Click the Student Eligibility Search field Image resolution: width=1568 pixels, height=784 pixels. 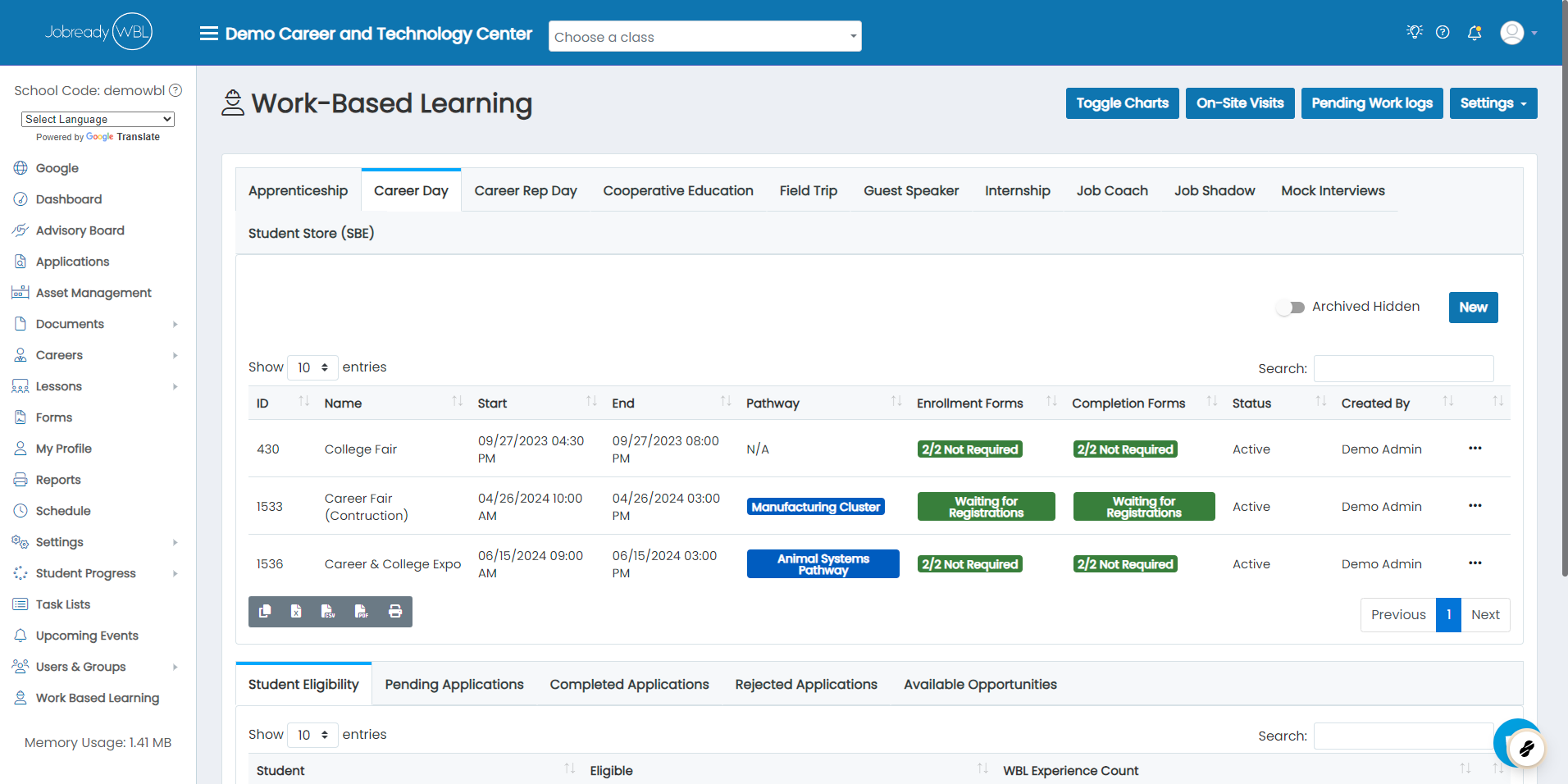[1403, 736]
